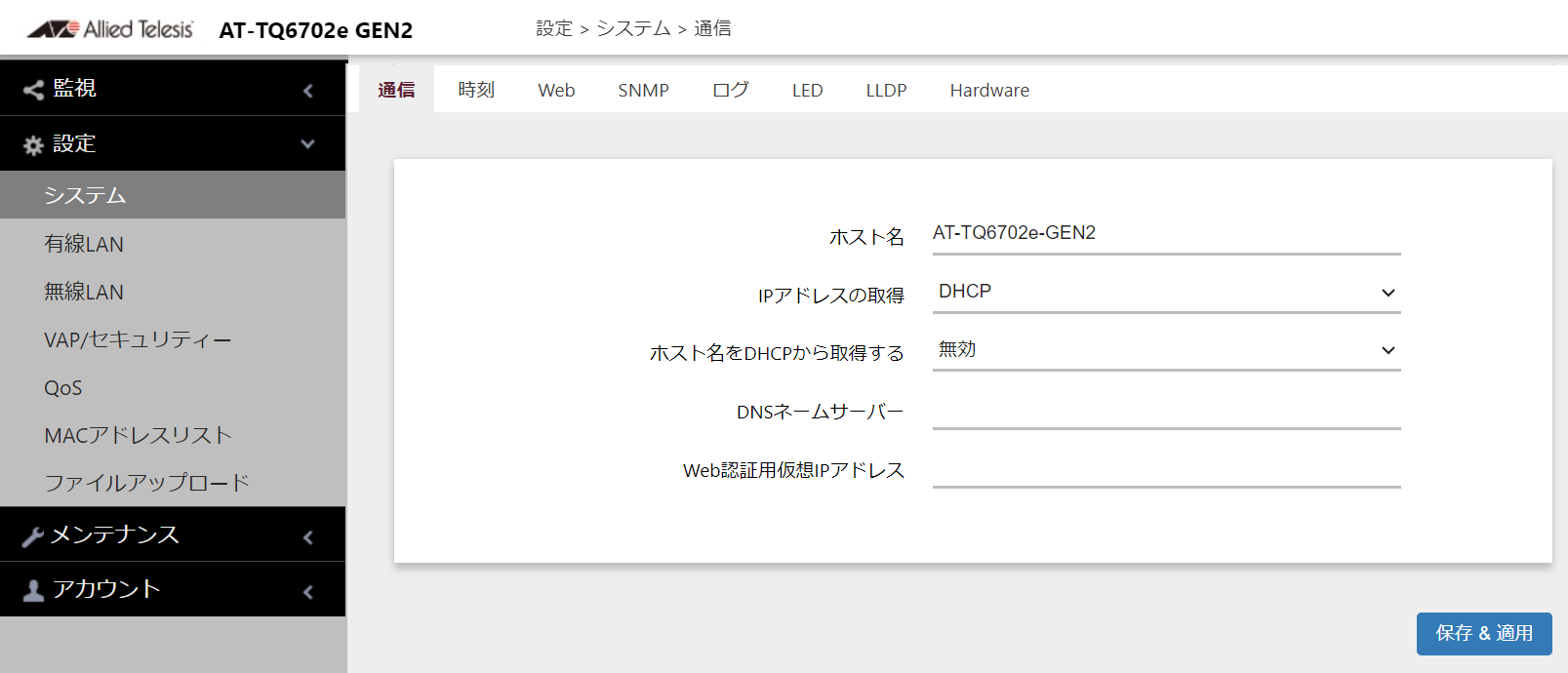
Task: Expand the メンテナンス menu chevron
Action: click(x=308, y=537)
